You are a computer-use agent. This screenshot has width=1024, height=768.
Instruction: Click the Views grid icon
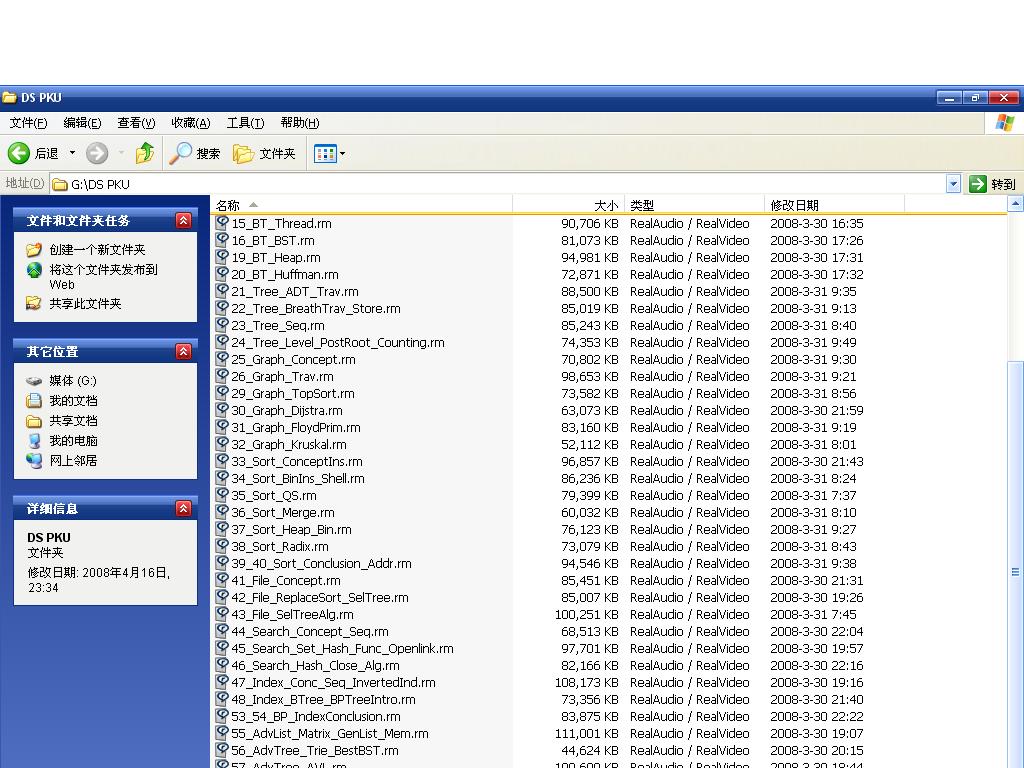(x=324, y=153)
